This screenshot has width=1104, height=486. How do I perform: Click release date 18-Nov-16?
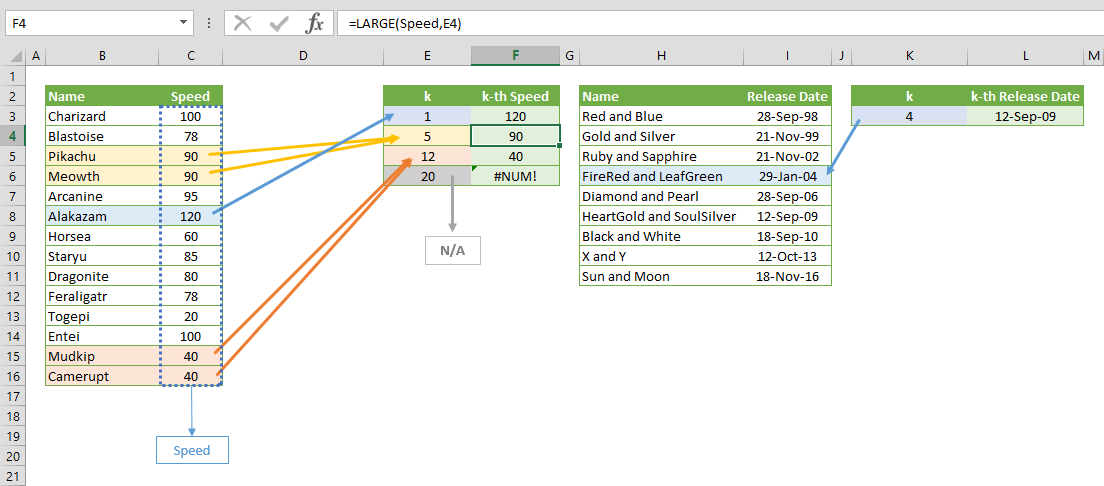tap(787, 276)
